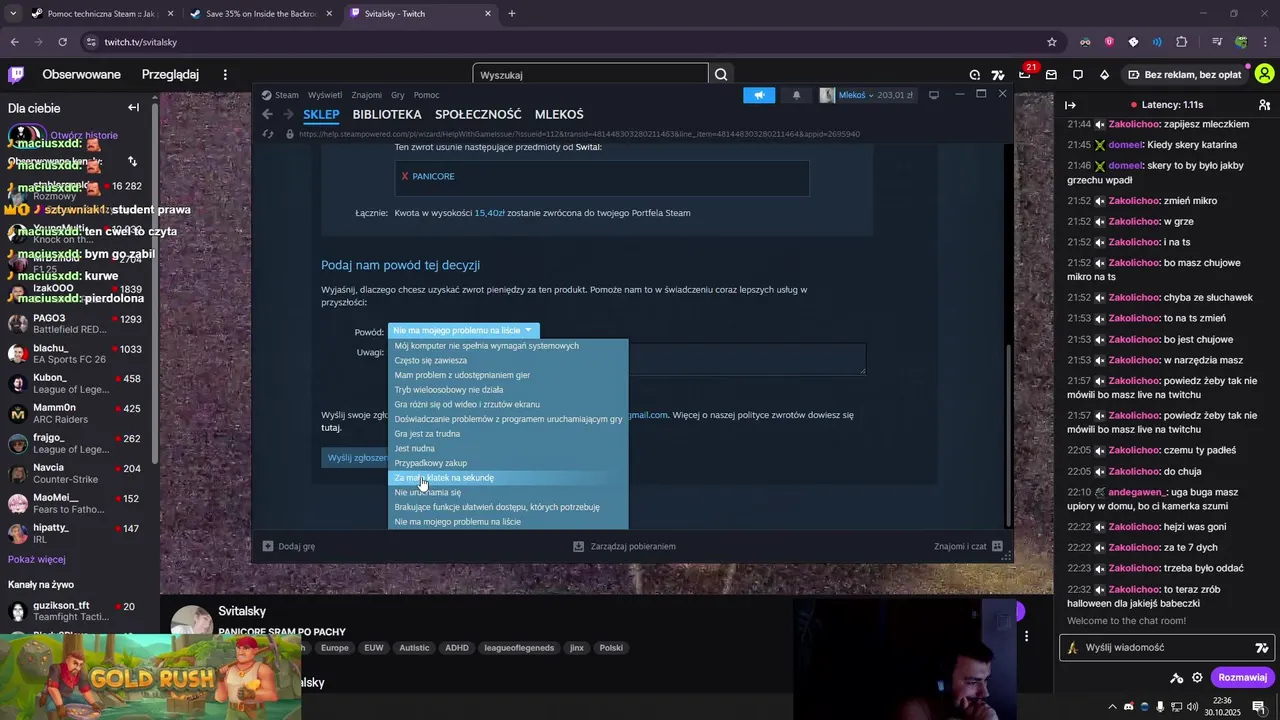The height and width of the screenshot is (720, 1280).
Task: Sort the followed channels list
Action: coord(132,161)
